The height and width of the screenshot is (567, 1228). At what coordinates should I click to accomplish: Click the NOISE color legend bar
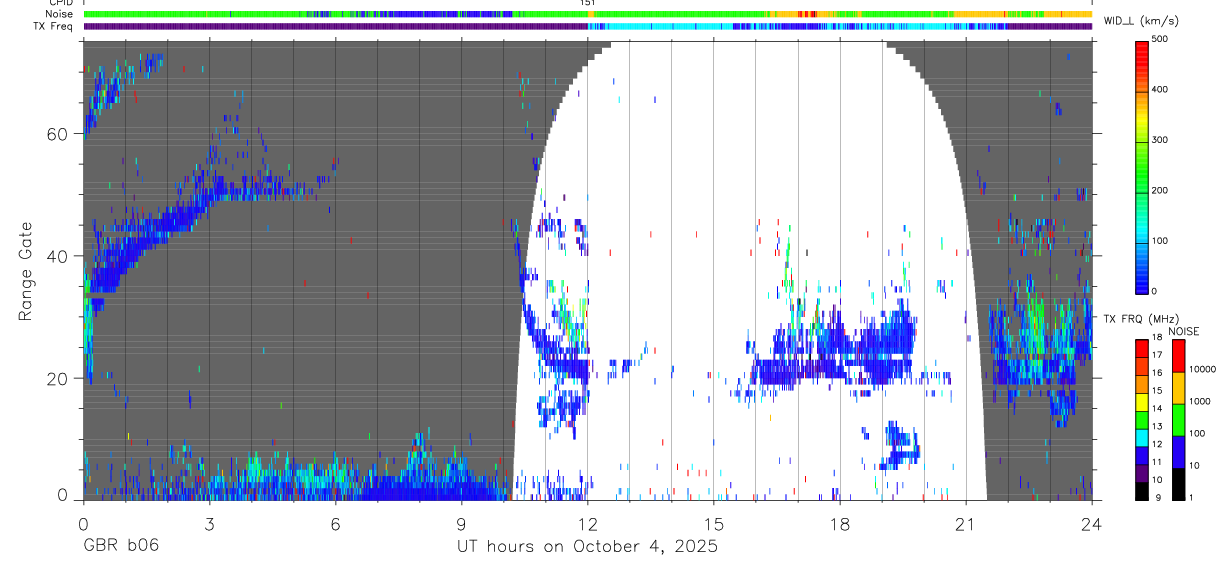[1179, 419]
